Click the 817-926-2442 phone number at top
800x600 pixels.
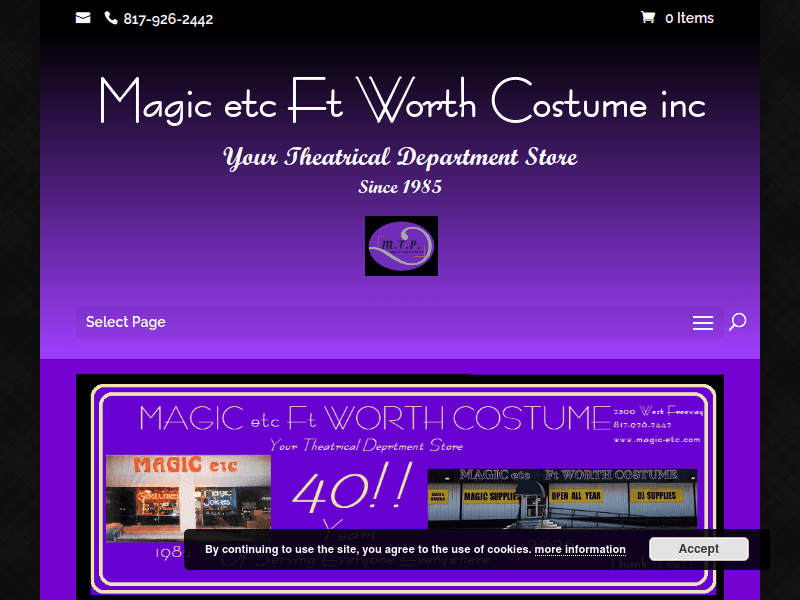click(168, 18)
